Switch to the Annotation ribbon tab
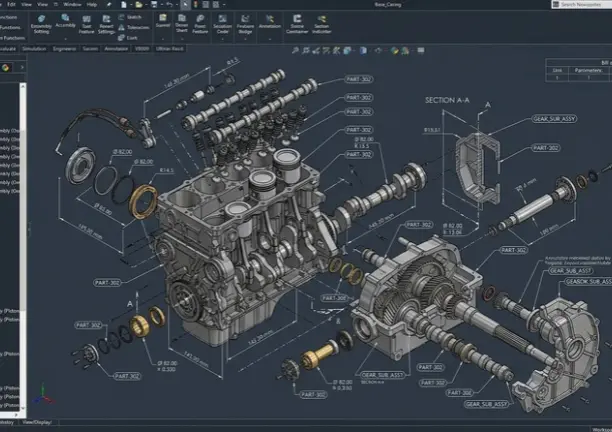Viewport: 612px width, 432px height. 116,49
